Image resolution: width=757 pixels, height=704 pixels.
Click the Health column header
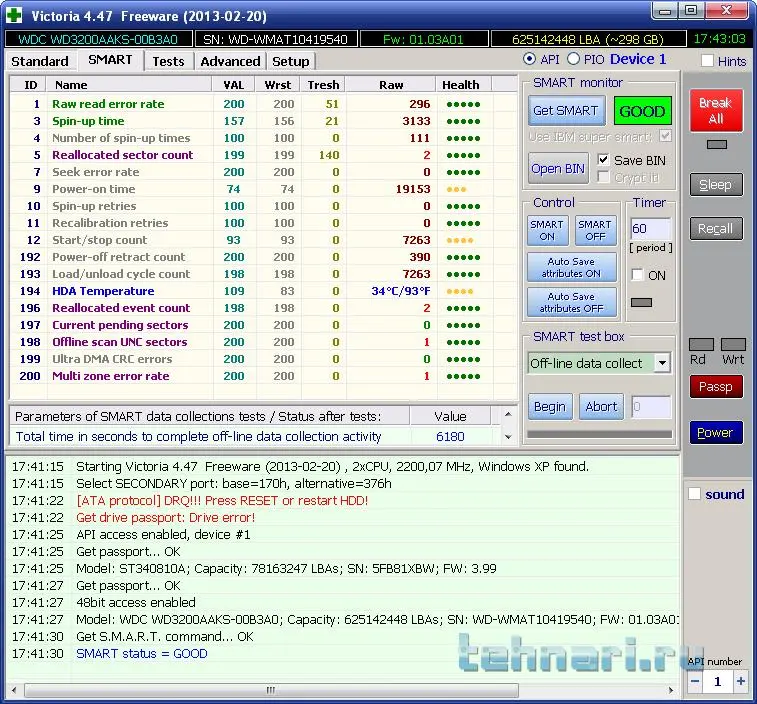point(461,85)
